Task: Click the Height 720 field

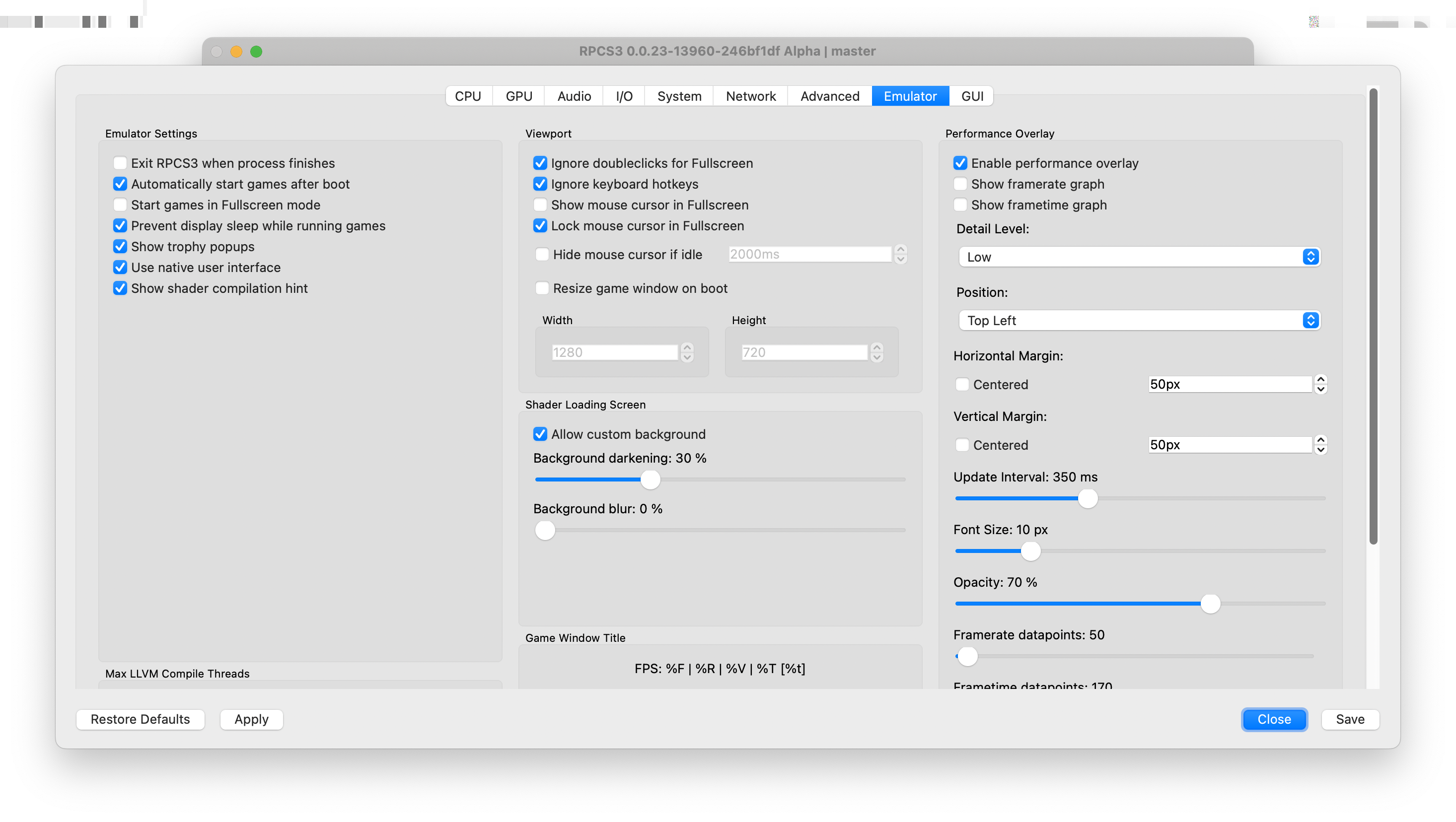Action: point(804,352)
